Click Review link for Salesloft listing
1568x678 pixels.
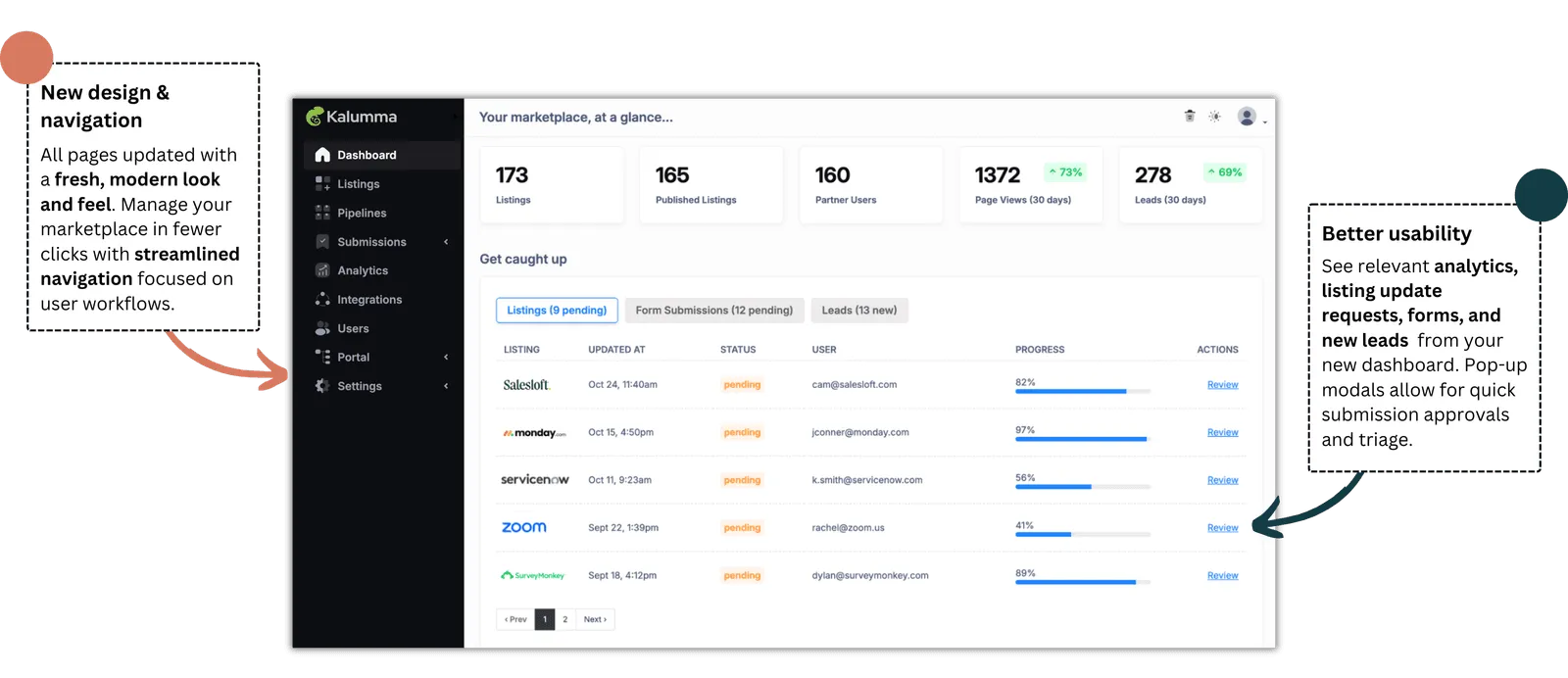[1222, 385]
